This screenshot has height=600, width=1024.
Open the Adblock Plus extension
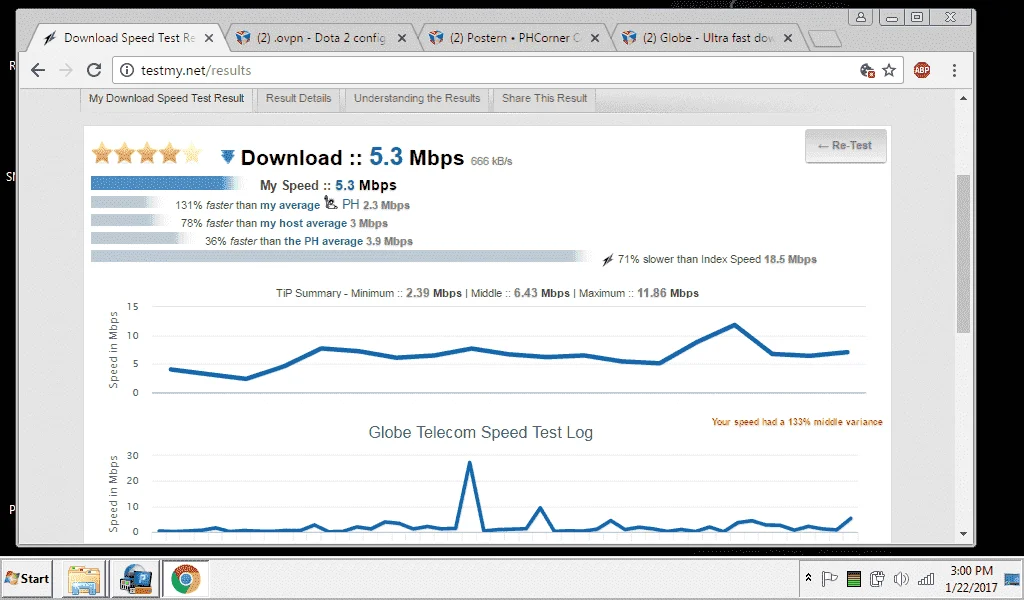coord(922,71)
